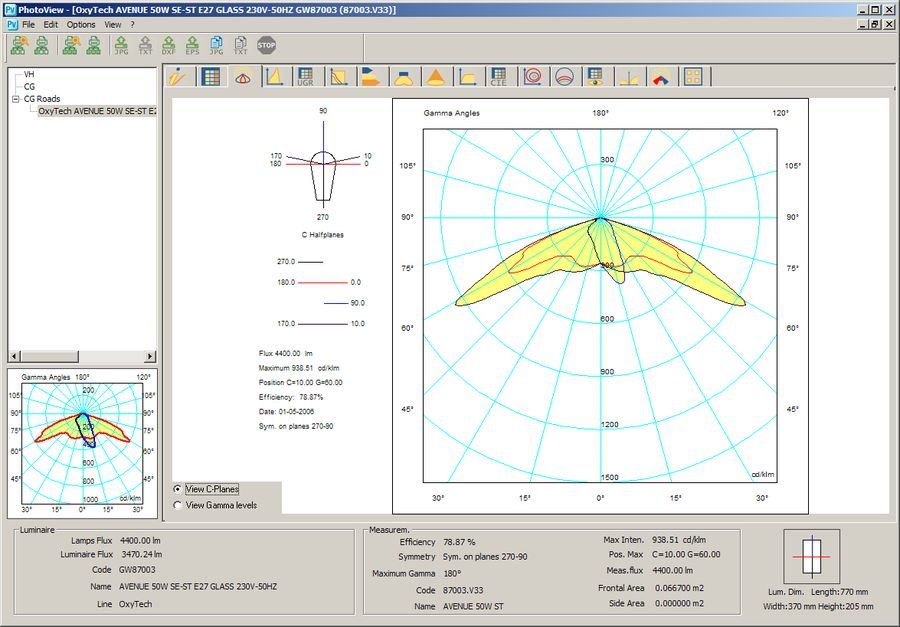The image size is (900, 627).
Task: Select the View Gamma levels option
Action: [178, 505]
